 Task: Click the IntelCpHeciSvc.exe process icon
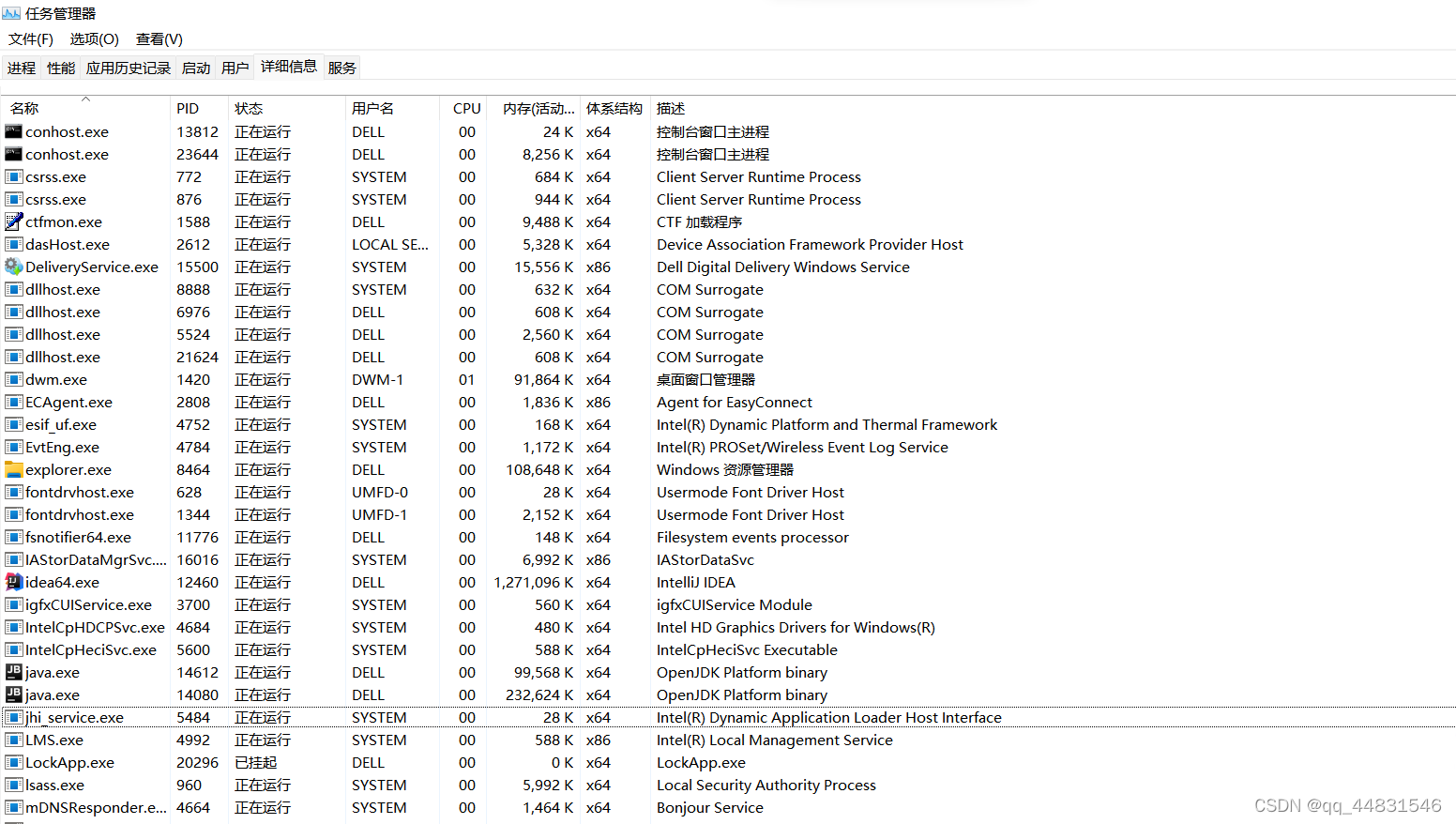[13, 649]
